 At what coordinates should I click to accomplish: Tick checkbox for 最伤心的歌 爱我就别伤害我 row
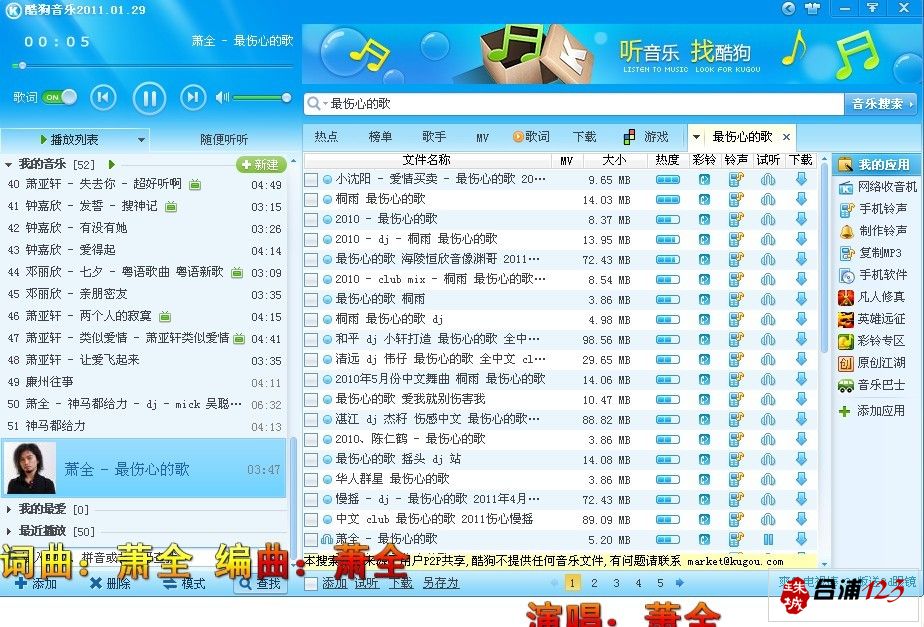(x=311, y=400)
